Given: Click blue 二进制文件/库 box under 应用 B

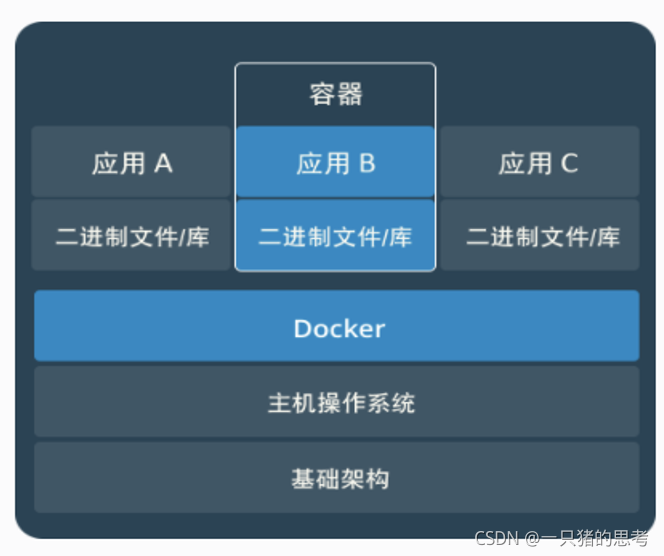Looking at the screenshot, I should (x=335, y=235).
